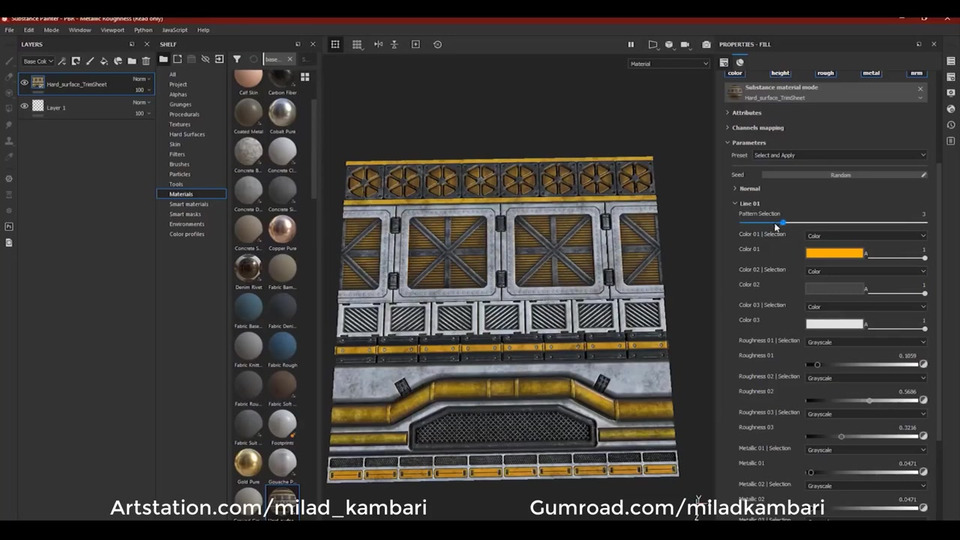This screenshot has width=960, height=540.
Task: Click the camera video icon in viewport toolbar
Action: coord(685,44)
